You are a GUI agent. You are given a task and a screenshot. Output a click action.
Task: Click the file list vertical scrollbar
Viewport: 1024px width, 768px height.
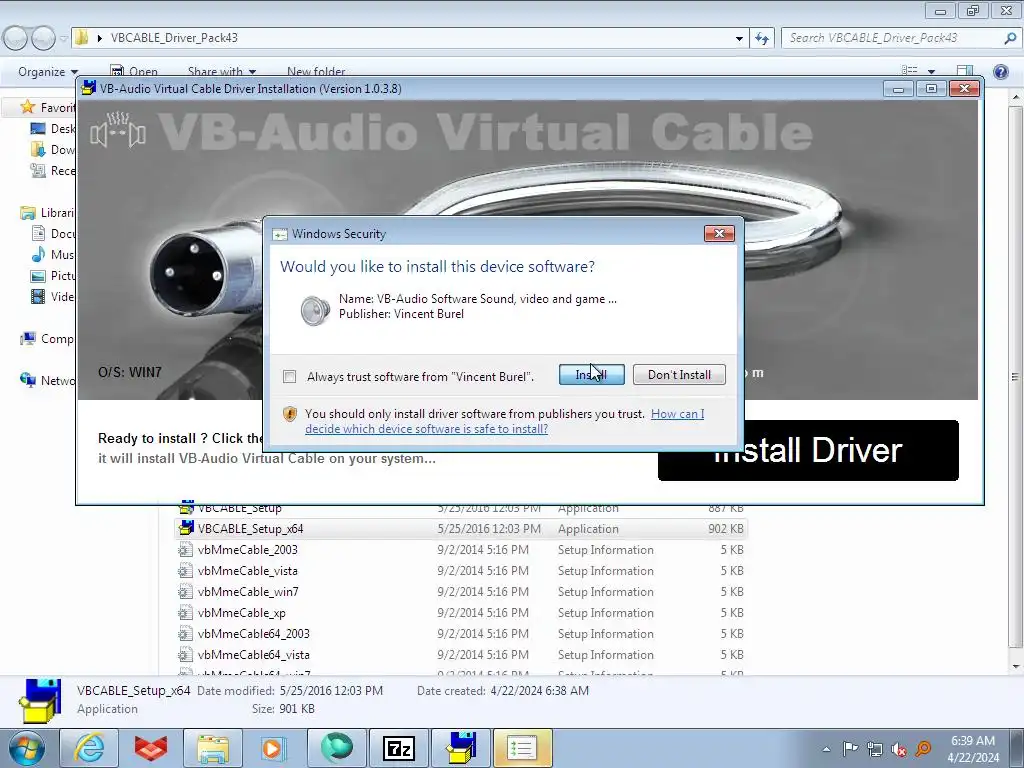(1016, 377)
